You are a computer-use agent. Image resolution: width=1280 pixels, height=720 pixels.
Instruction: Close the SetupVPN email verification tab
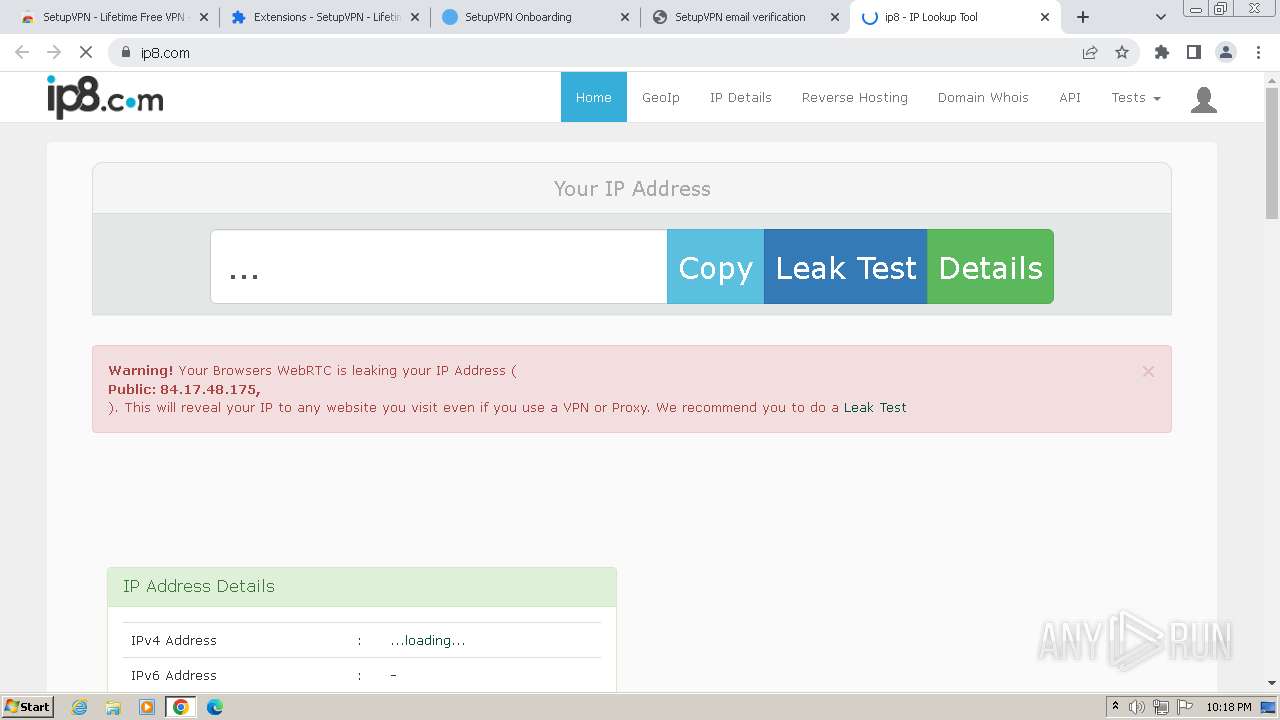tap(835, 17)
